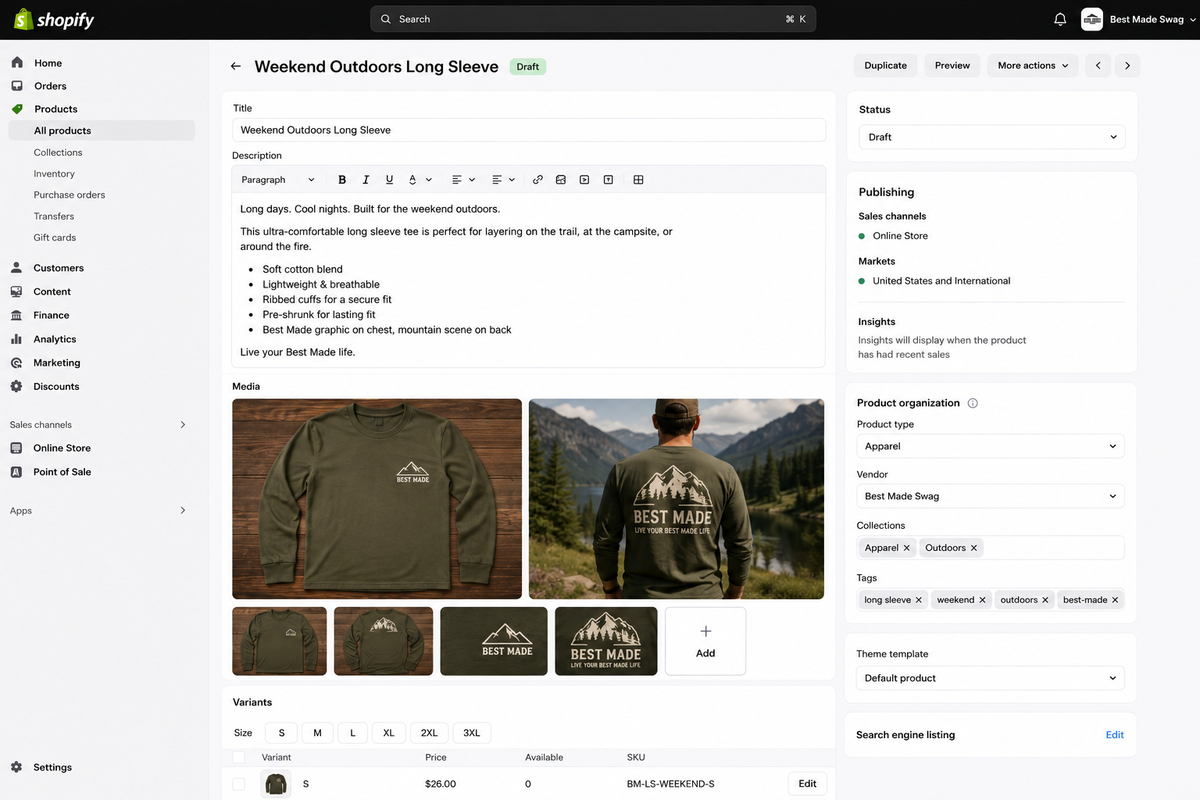Select BEST MADE logo closeup thumbnail
Viewport: 1200px width, 800px height.
pos(494,641)
